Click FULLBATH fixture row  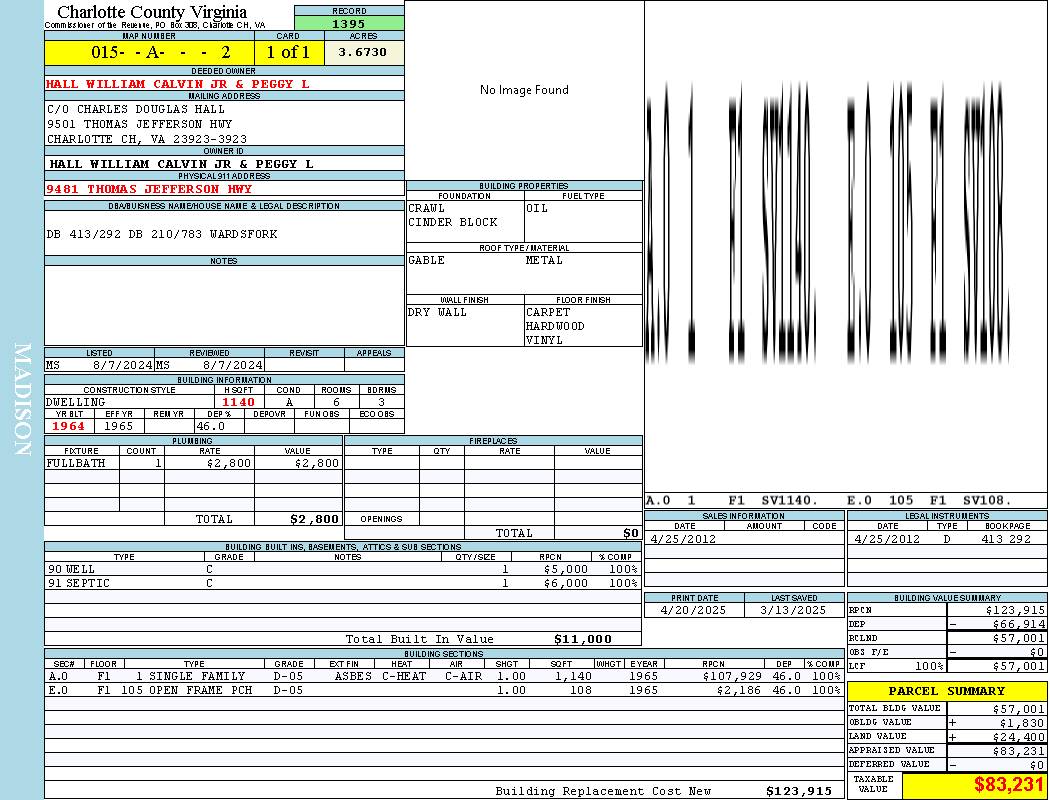(193, 463)
